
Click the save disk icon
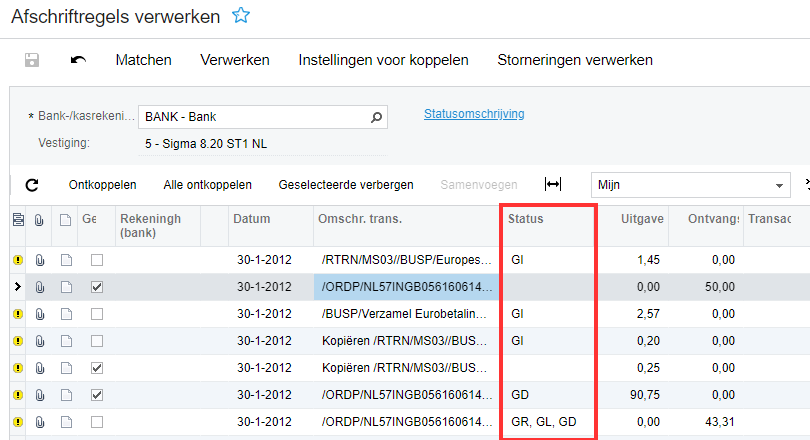pos(32,60)
